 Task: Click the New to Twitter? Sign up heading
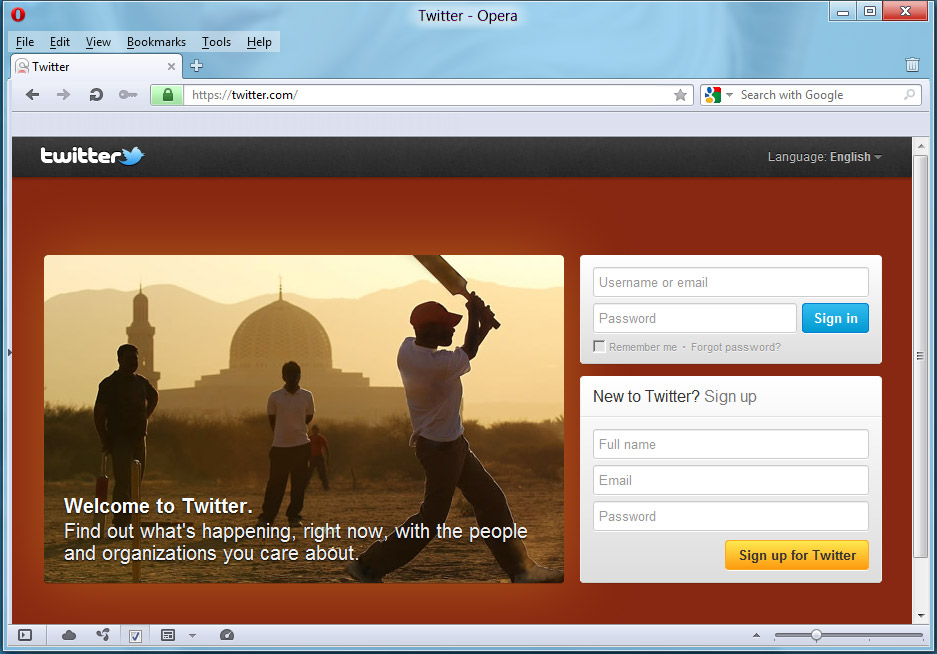tap(675, 396)
